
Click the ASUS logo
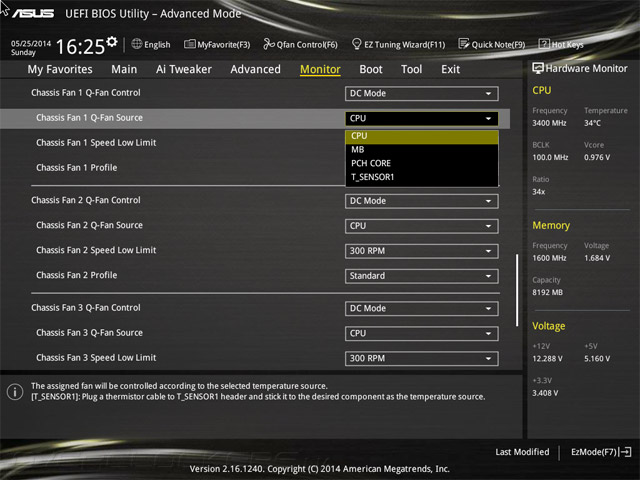click(x=33, y=13)
